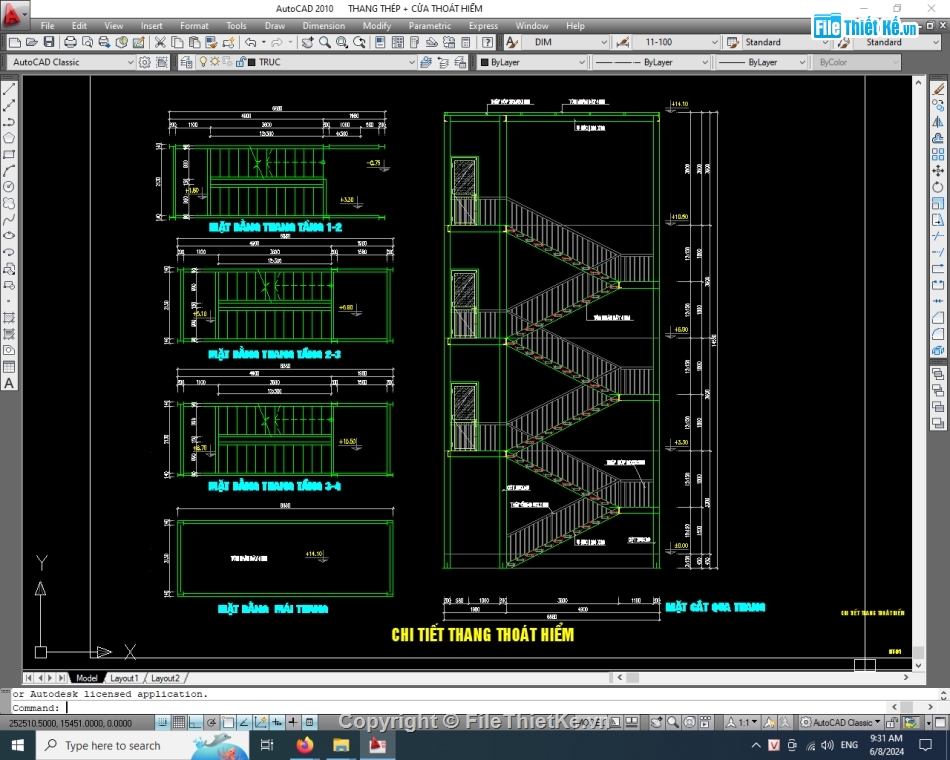Screen dimensions: 950x760
Task: Click the New drawing icon
Action: tap(15, 42)
